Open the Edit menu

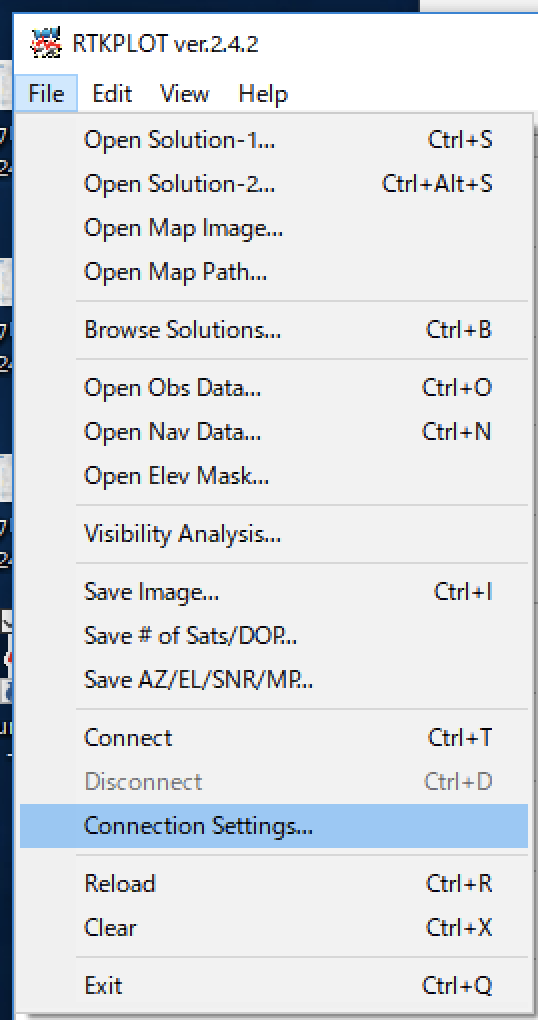coord(112,94)
